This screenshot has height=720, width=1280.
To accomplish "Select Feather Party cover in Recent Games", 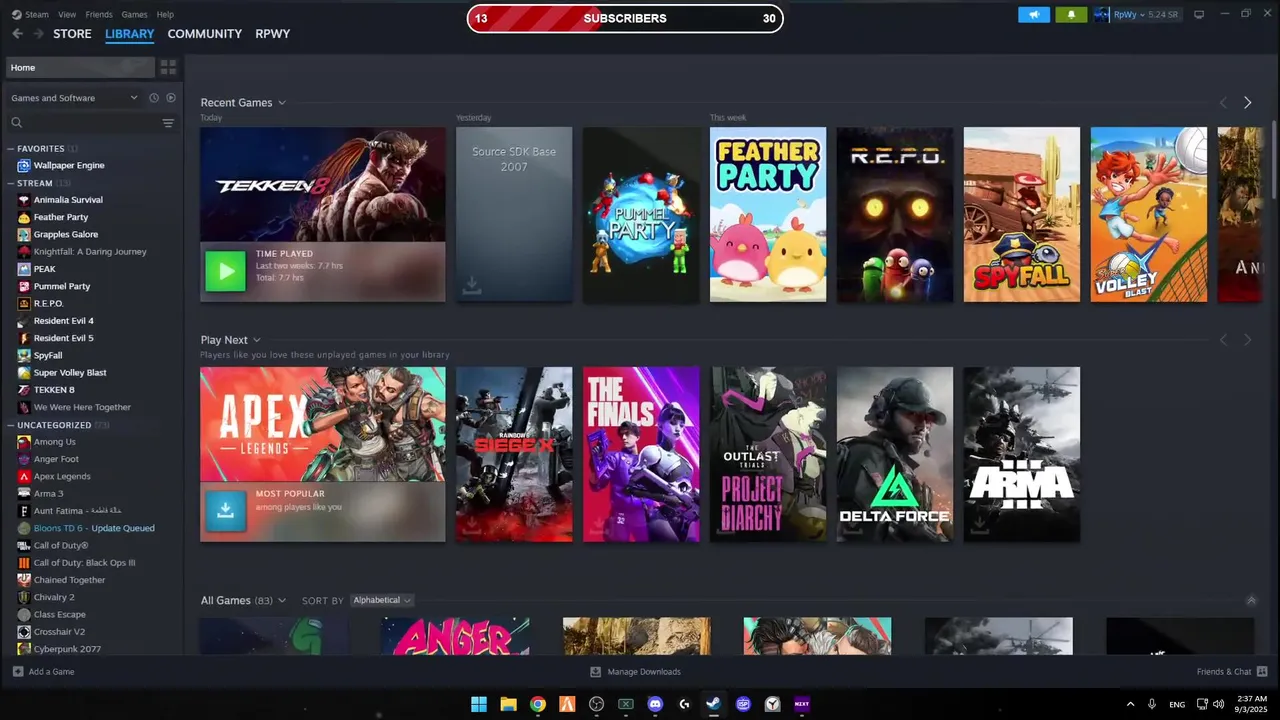I will tap(768, 214).
